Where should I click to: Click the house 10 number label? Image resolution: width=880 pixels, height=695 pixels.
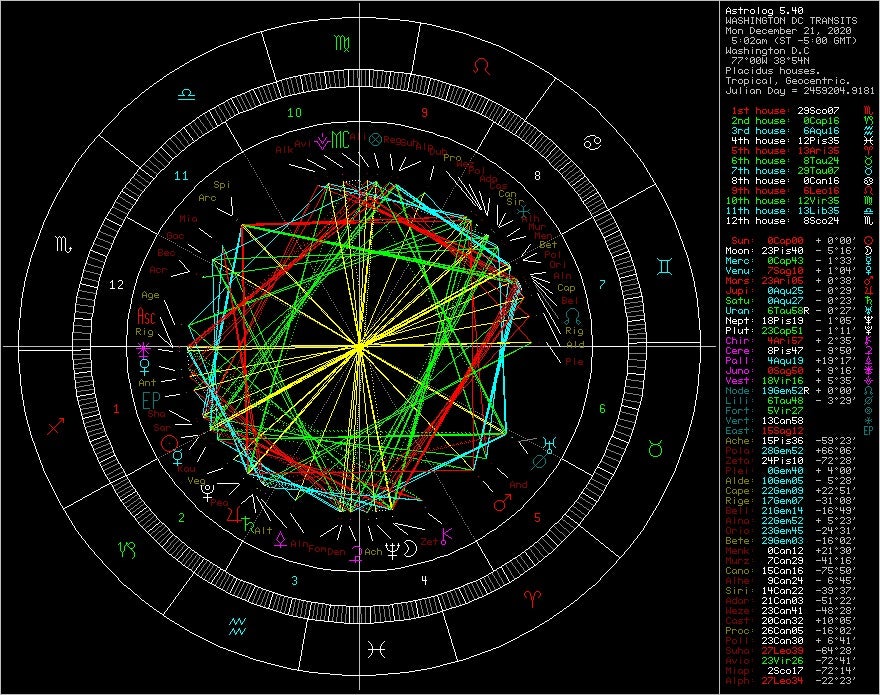coord(295,113)
